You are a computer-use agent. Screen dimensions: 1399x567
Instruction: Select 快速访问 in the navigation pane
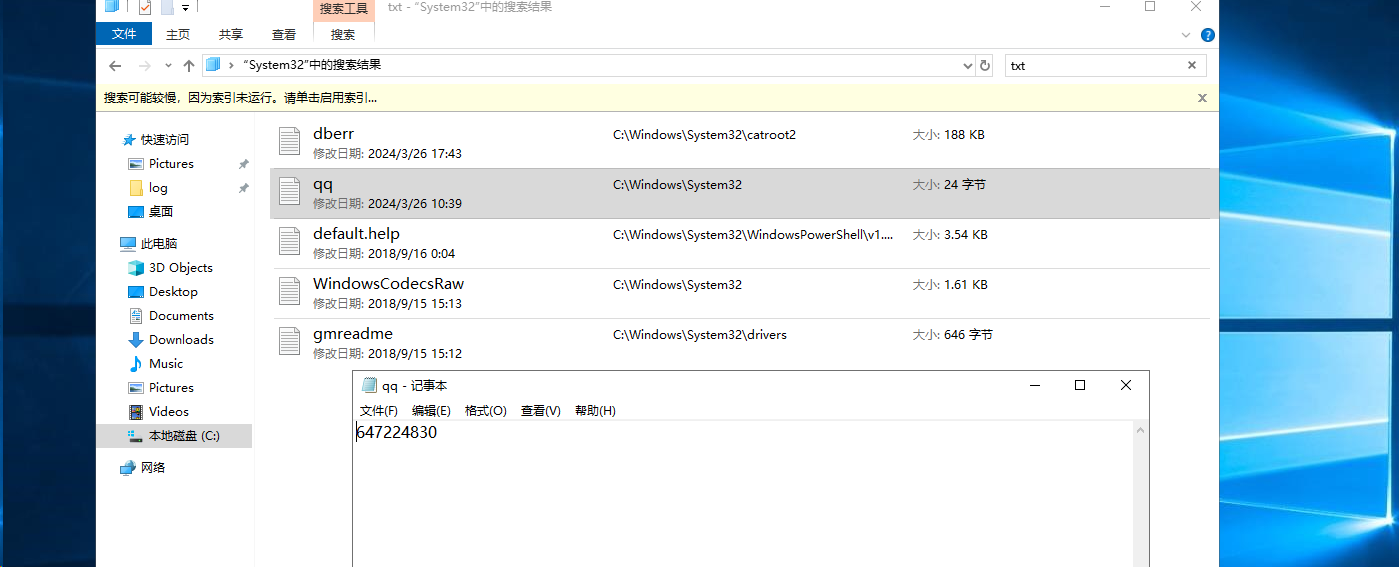(164, 140)
